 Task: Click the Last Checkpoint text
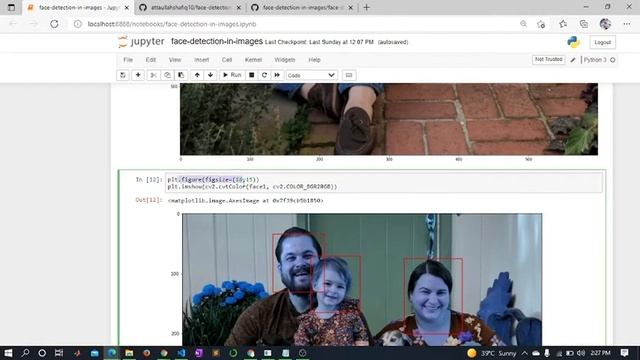pos(319,42)
